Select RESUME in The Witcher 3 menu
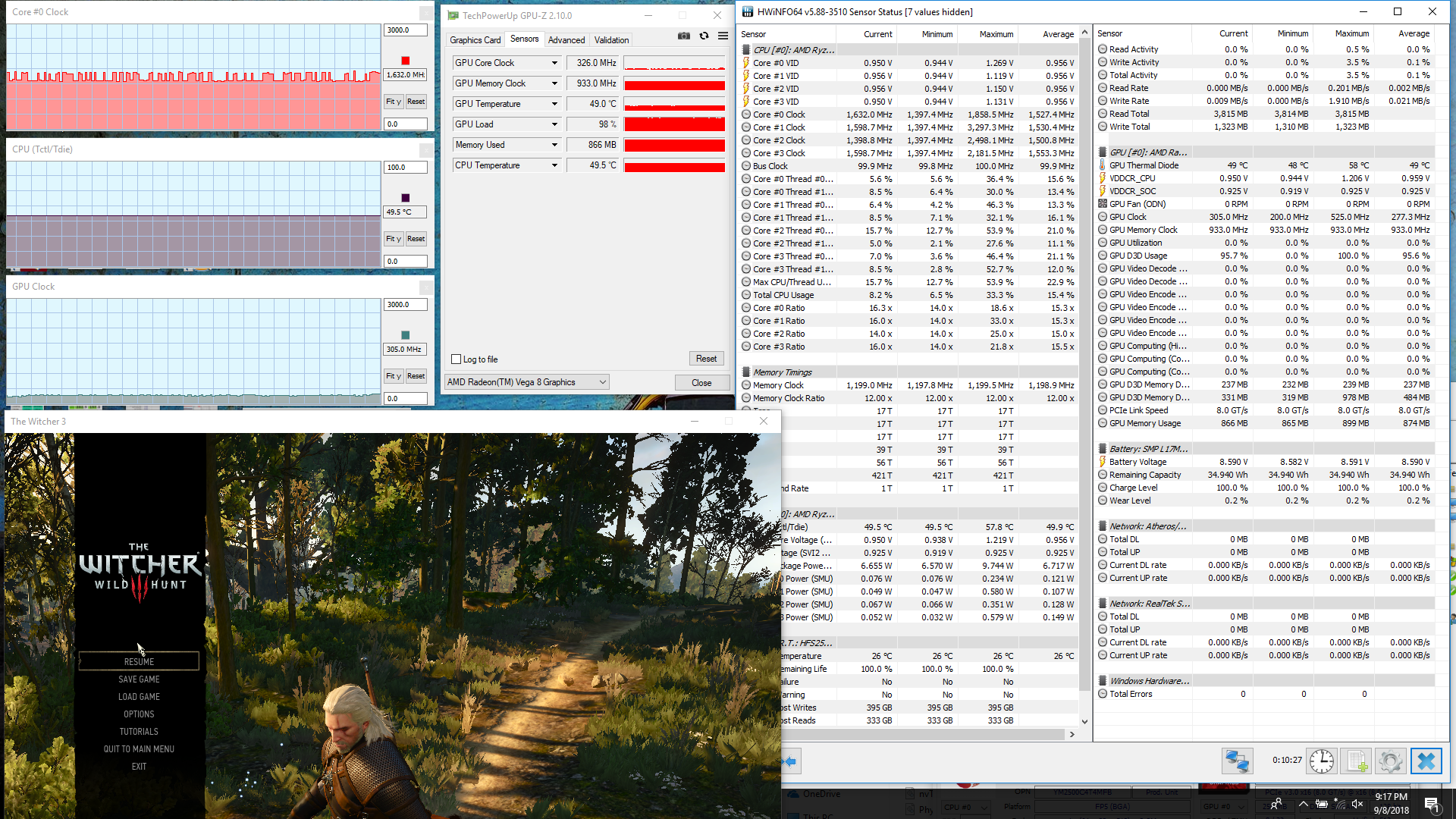This screenshot has width=1456, height=819. click(139, 662)
